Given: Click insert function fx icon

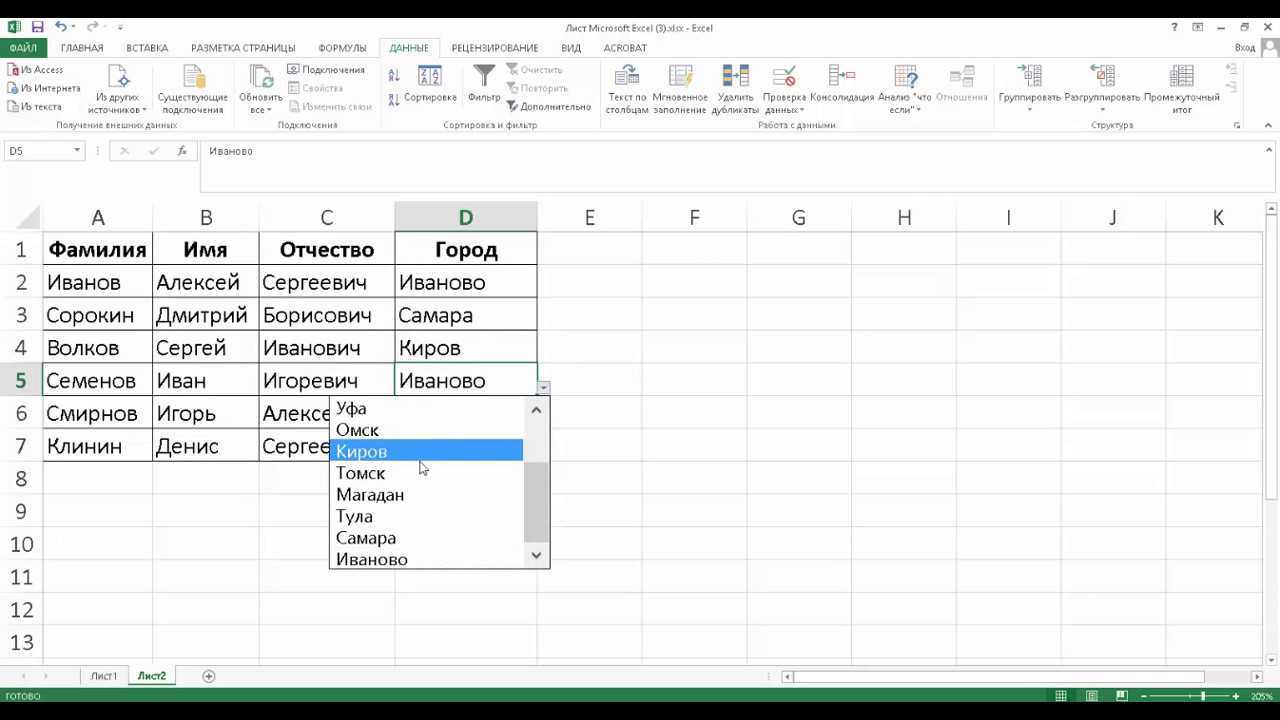Looking at the screenshot, I should point(182,151).
